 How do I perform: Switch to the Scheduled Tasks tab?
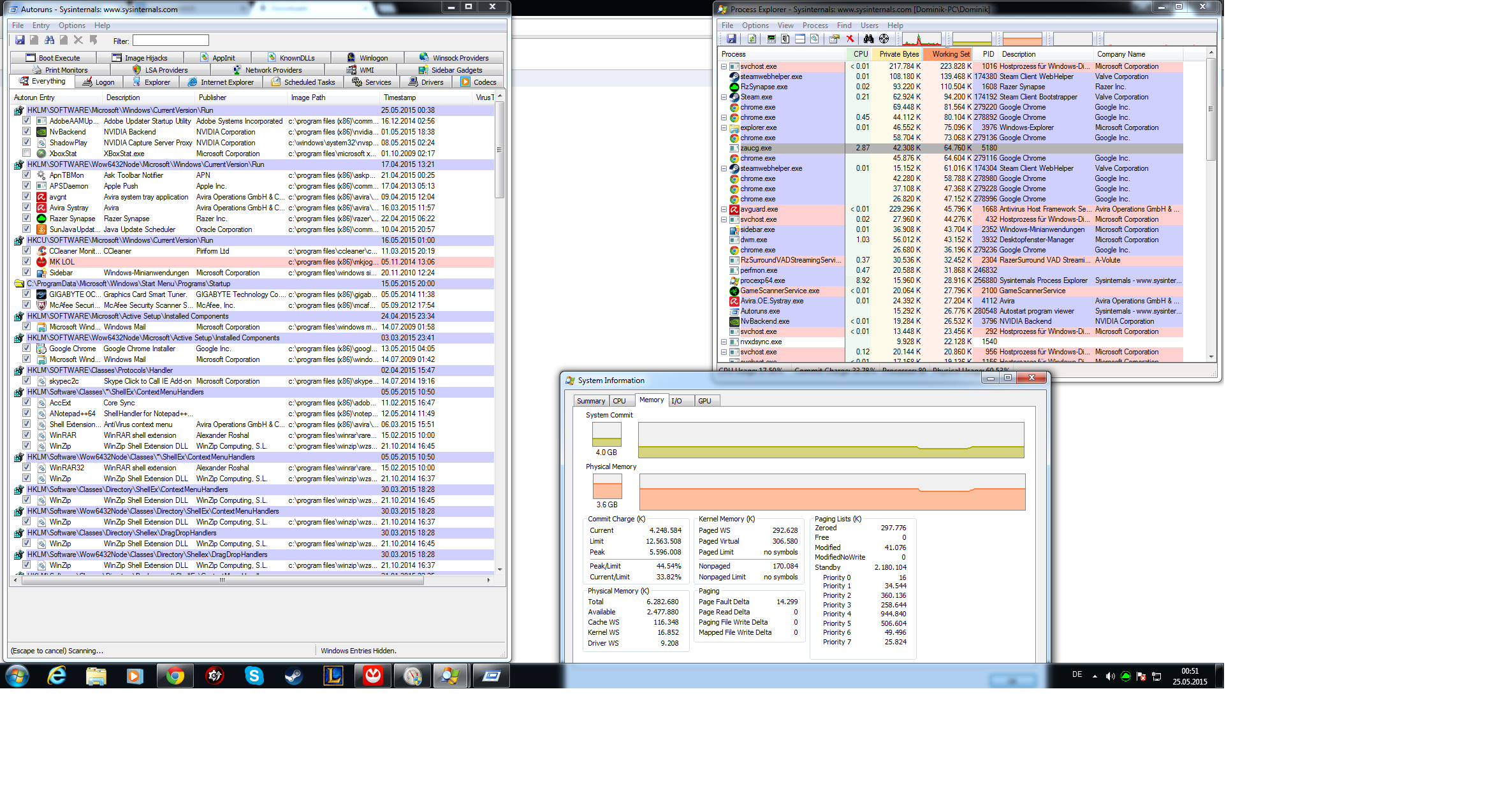[303, 82]
